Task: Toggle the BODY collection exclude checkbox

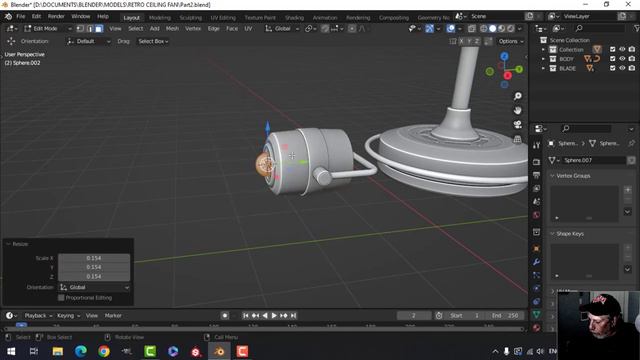Action: [x=612, y=59]
